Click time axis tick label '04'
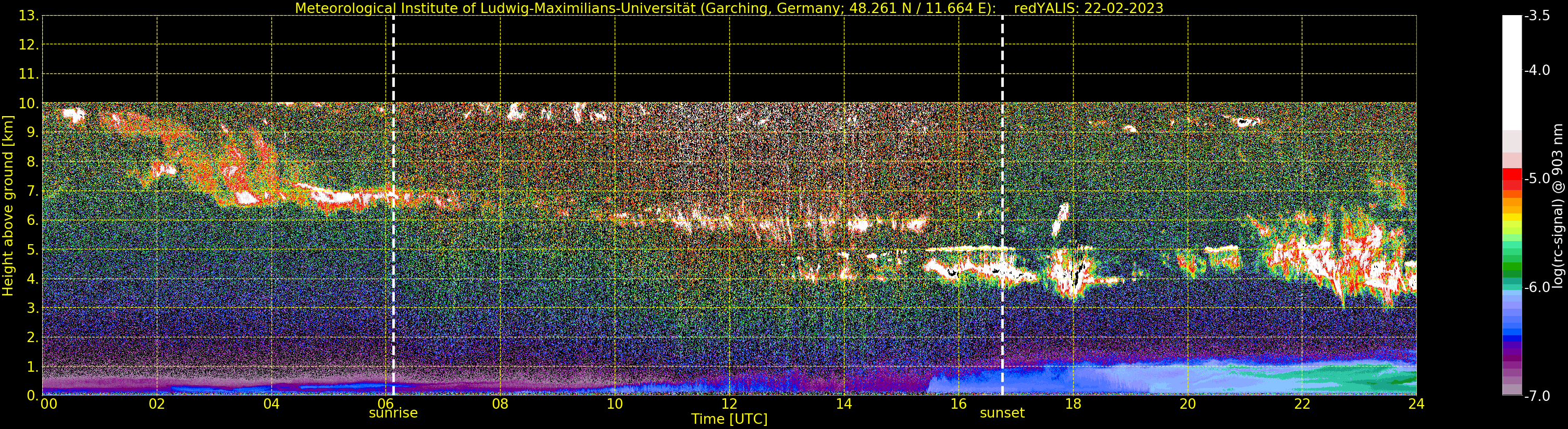 point(271,404)
